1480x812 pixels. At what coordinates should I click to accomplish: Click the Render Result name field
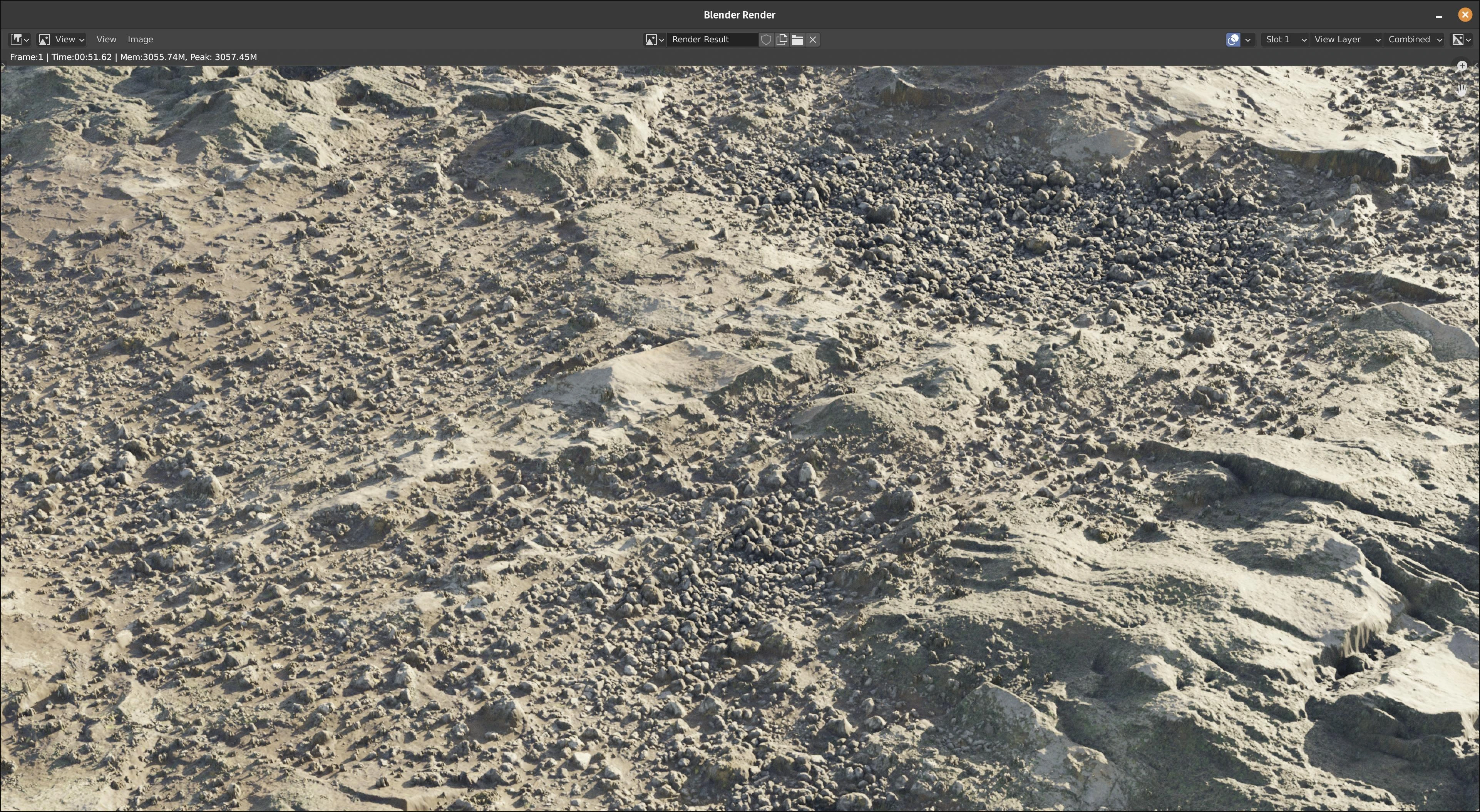coord(712,40)
